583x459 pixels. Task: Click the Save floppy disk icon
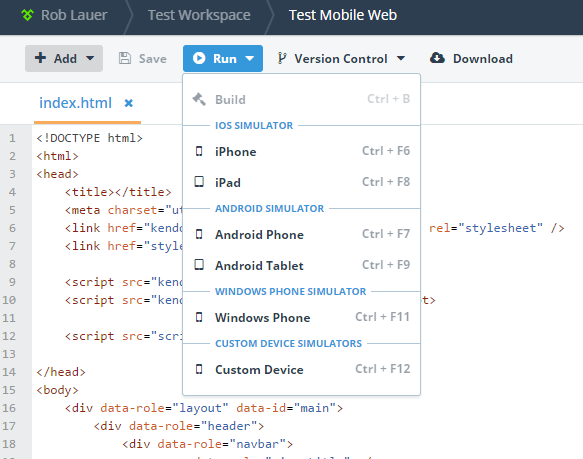click(125, 58)
